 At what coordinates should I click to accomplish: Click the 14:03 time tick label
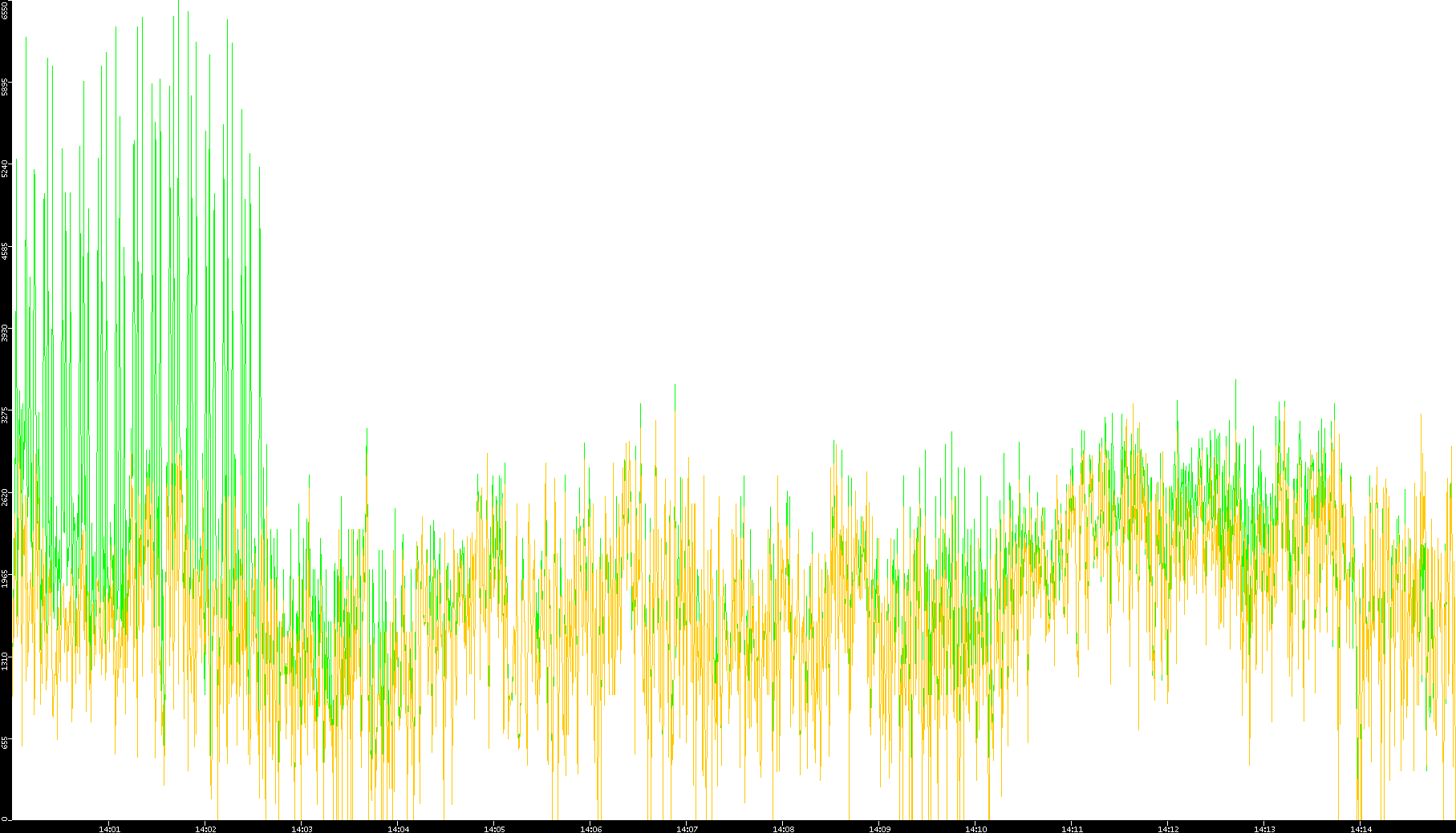[x=302, y=828]
